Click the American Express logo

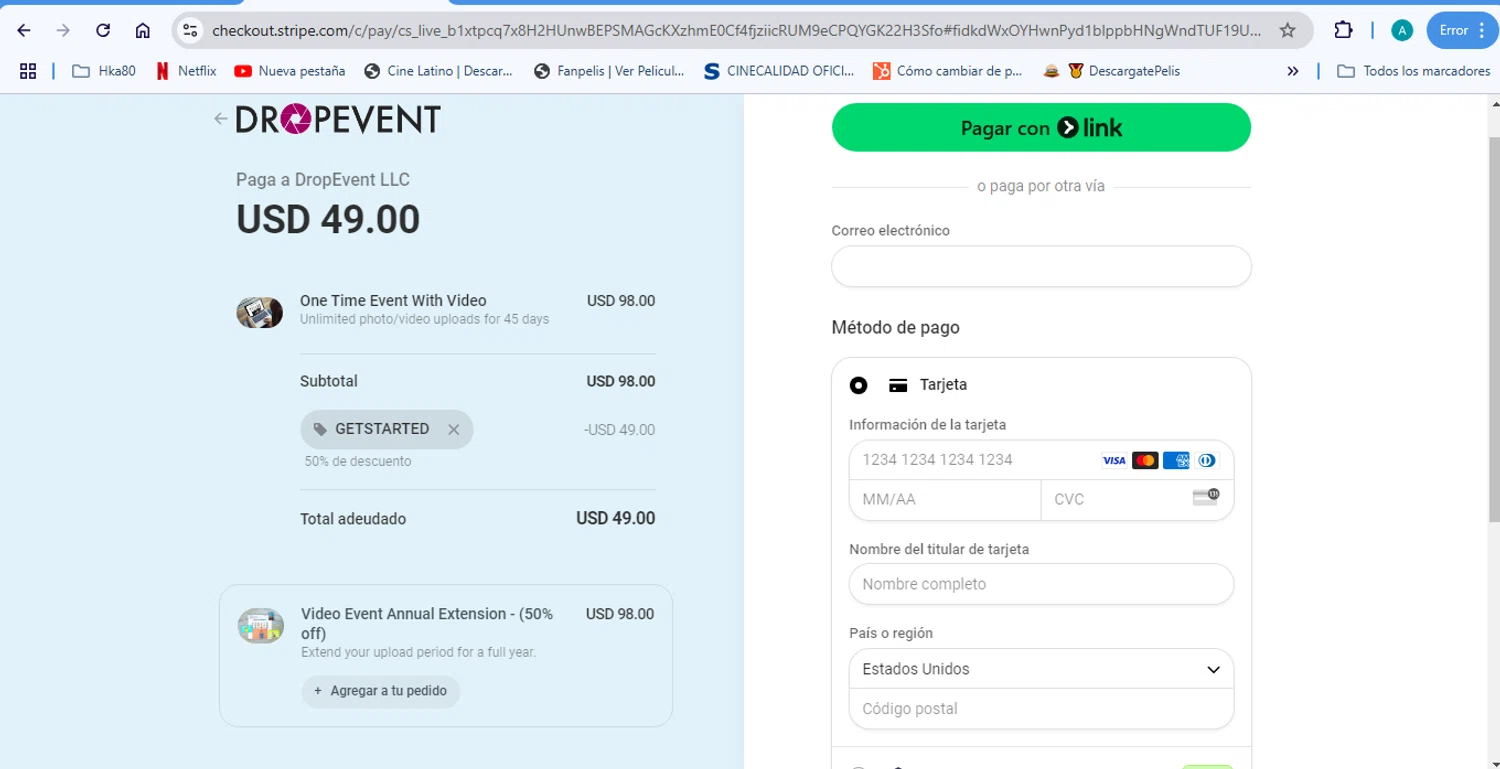click(x=1176, y=461)
